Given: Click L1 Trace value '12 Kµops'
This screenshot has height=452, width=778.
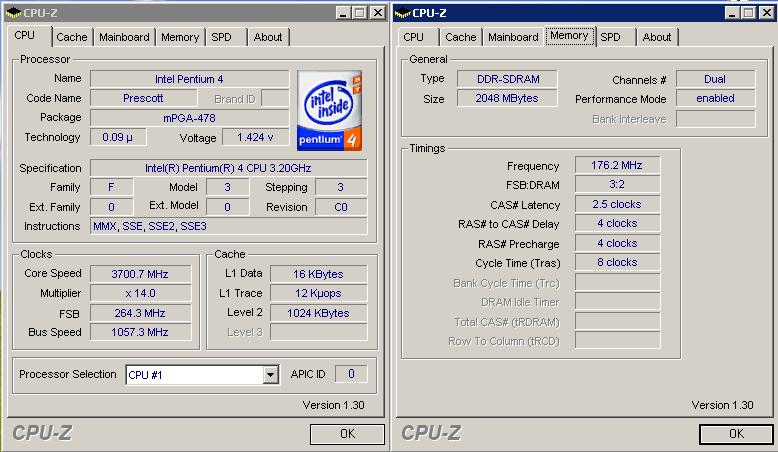Looking at the screenshot, I should pos(319,293).
